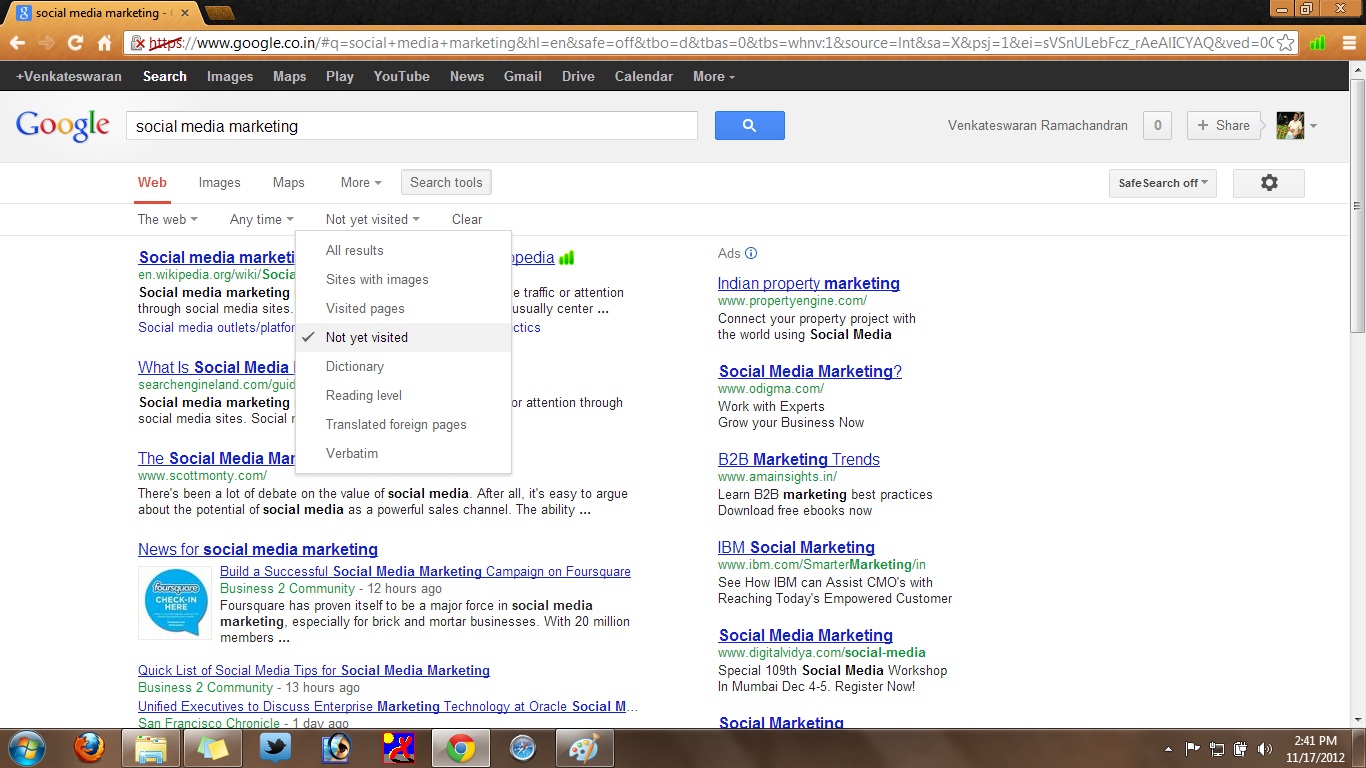Reload the page with refresh icon
This screenshot has width=1366, height=768.
(x=75, y=43)
